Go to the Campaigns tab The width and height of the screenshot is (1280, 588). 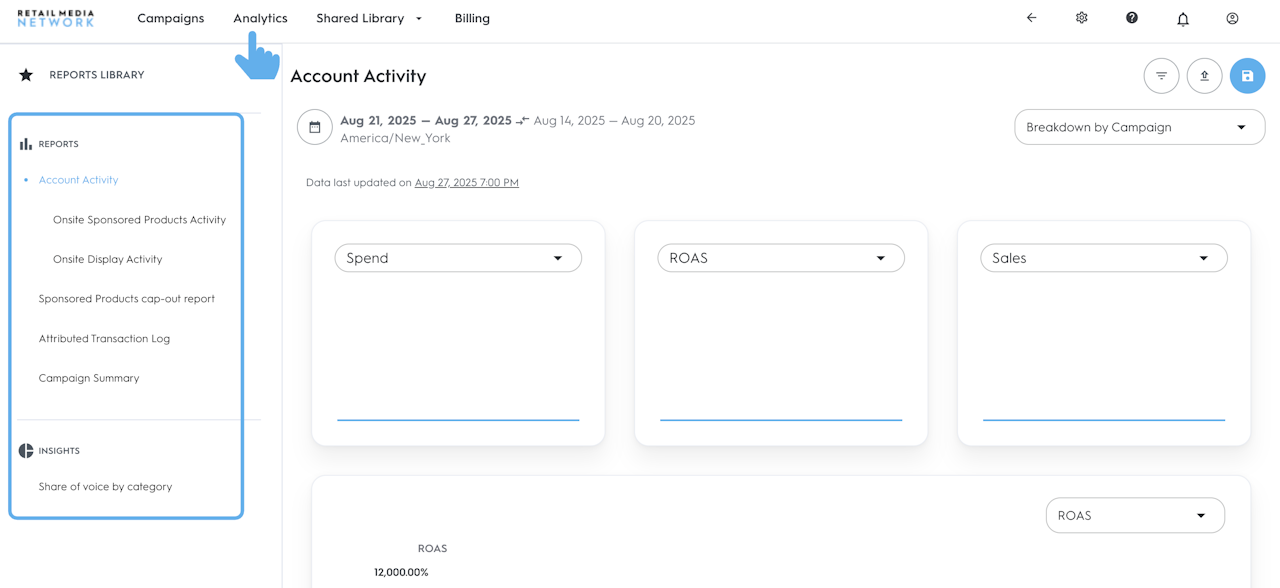click(x=171, y=18)
